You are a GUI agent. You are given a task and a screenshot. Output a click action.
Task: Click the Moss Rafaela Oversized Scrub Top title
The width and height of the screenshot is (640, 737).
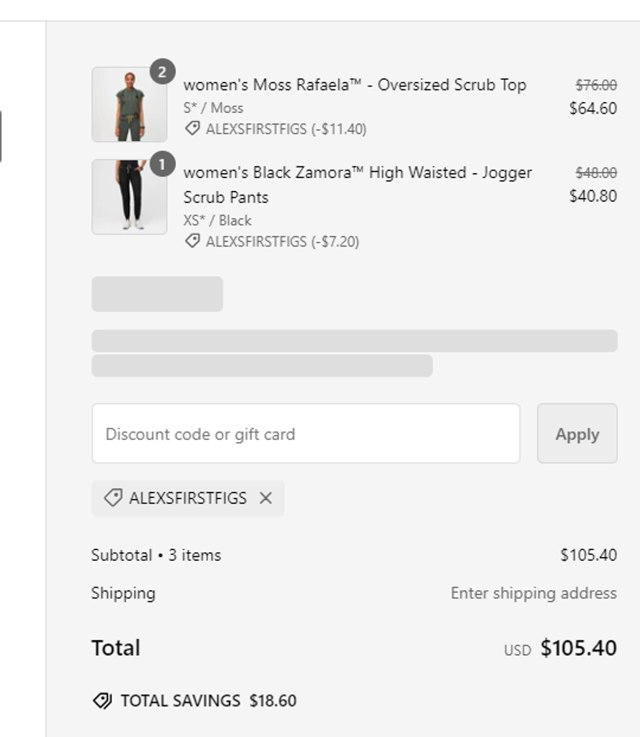[354, 85]
